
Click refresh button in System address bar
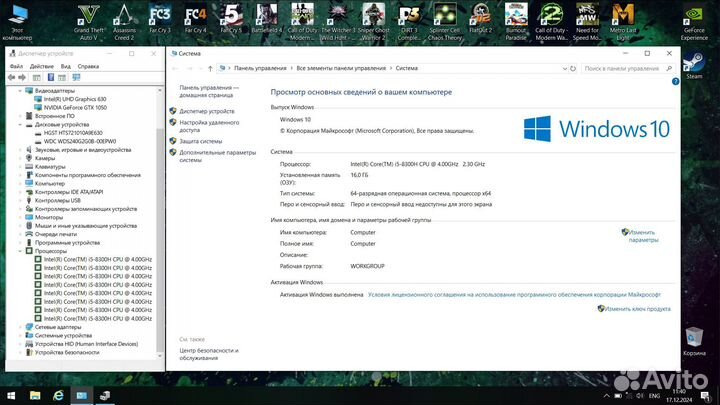573,68
